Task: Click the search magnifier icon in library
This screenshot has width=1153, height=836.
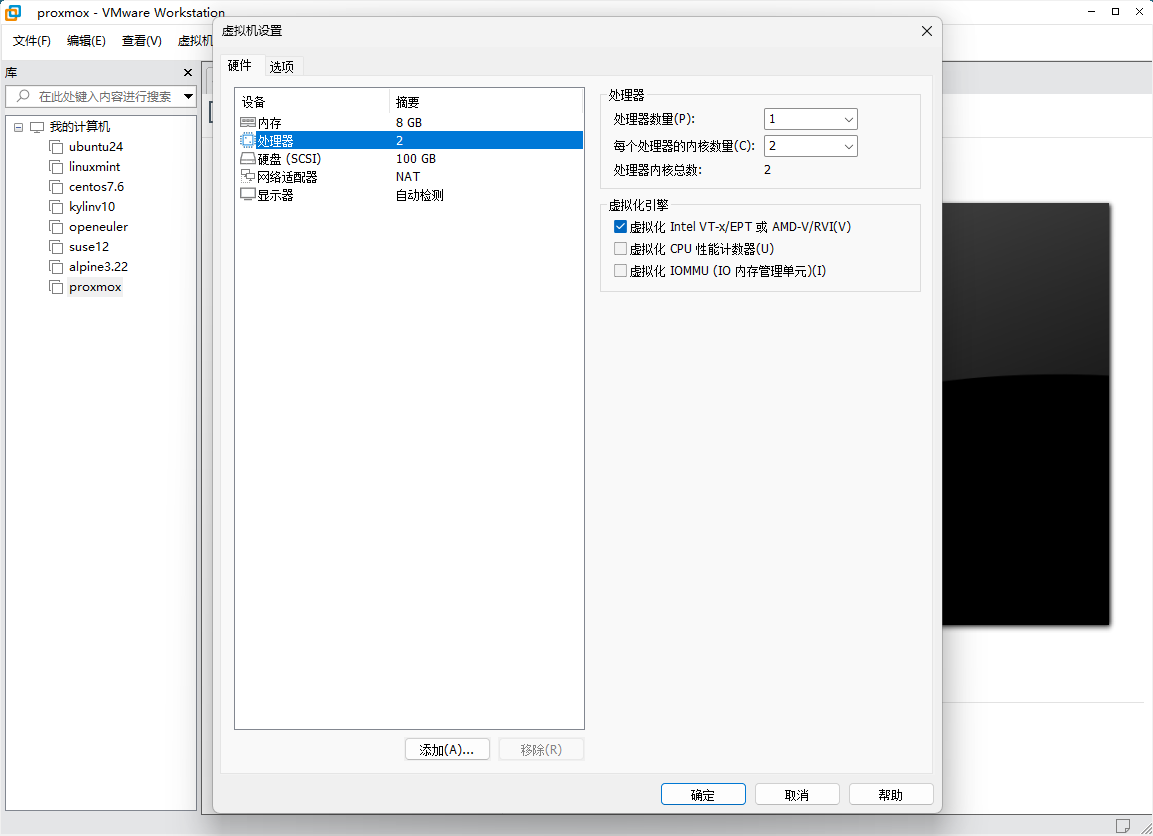Action: point(23,96)
